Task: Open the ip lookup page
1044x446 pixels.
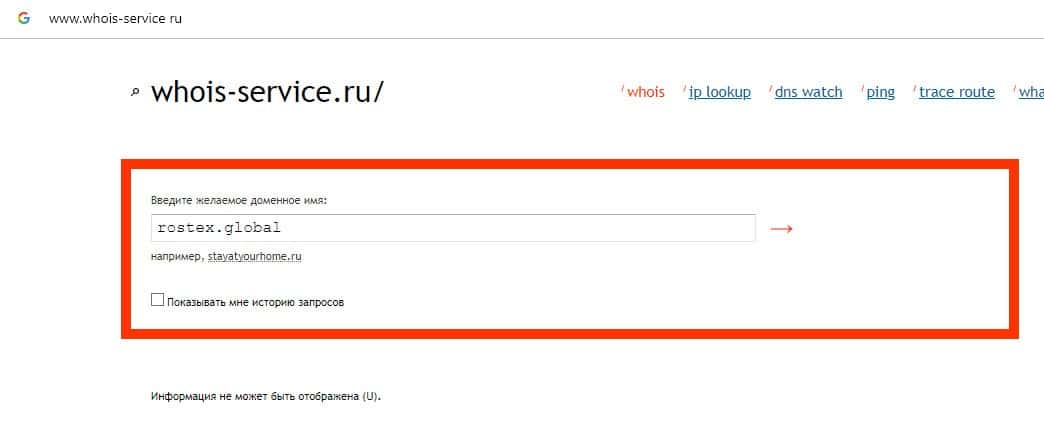Action: 719,92
